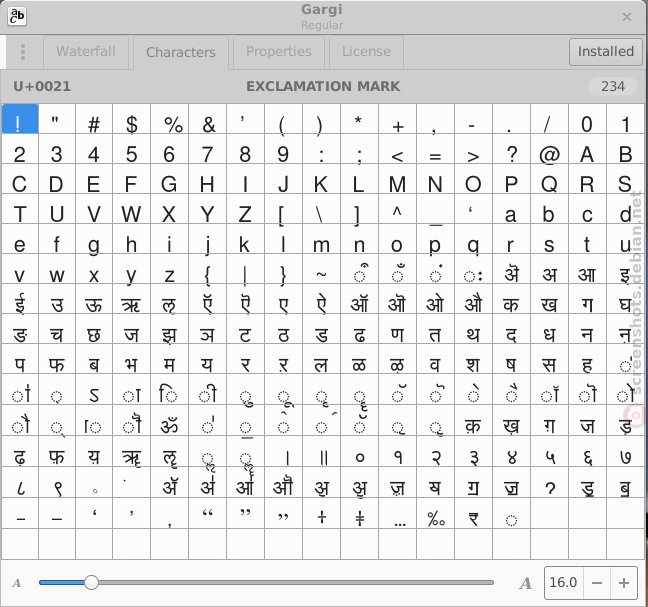The width and height of the screenshot is (648, 607).
Task: Pick the Devanagari letter आ glyph
Action: pos(588,269)
